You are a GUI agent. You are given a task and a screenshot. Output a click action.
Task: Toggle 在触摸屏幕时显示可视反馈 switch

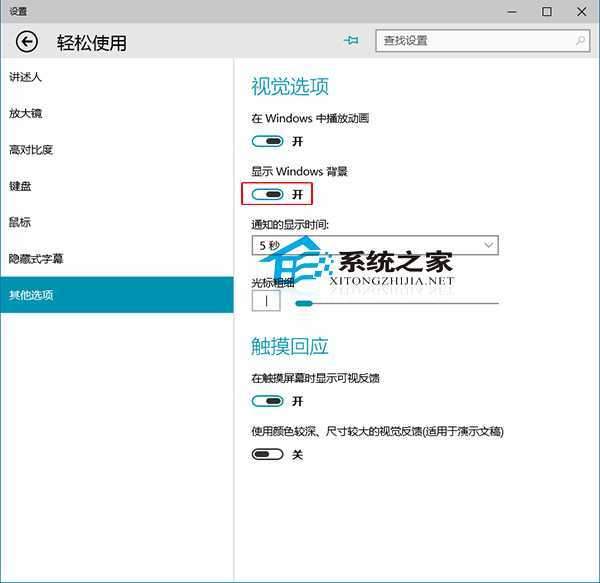[x=267, y=401]
